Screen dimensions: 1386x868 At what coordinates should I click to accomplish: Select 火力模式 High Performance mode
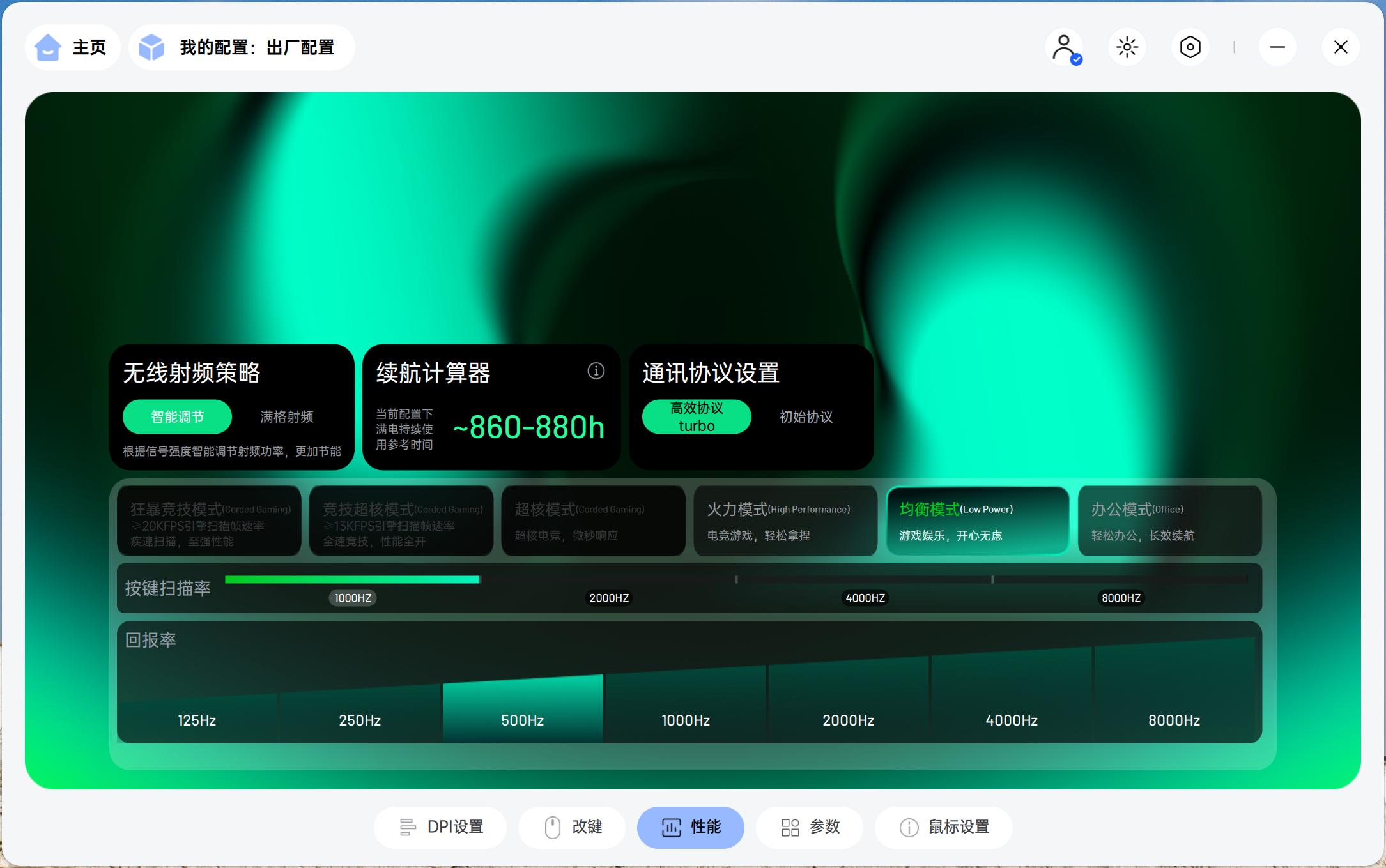(x=785, y=521)
